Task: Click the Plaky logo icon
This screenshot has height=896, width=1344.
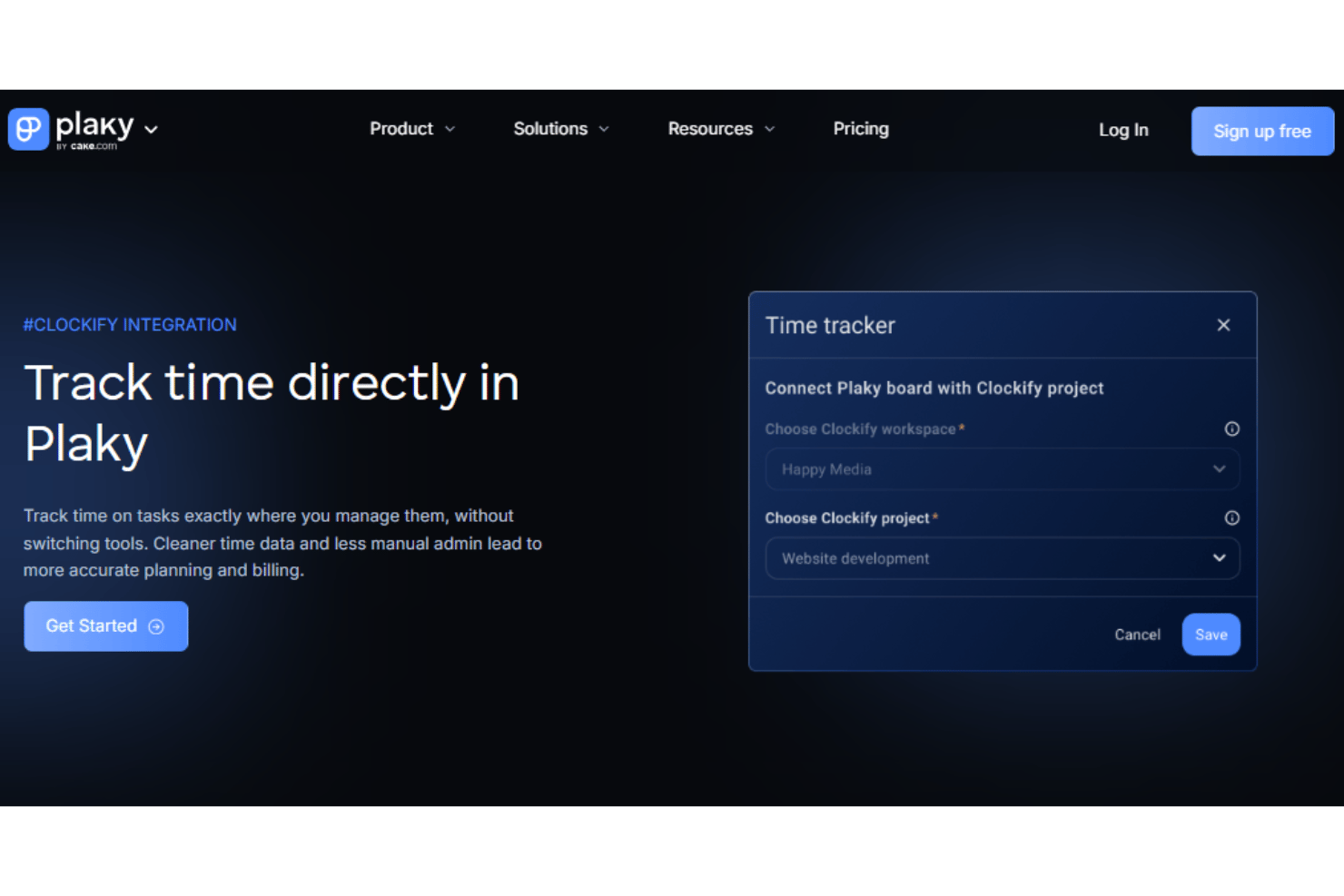Action: coord(28,129)
